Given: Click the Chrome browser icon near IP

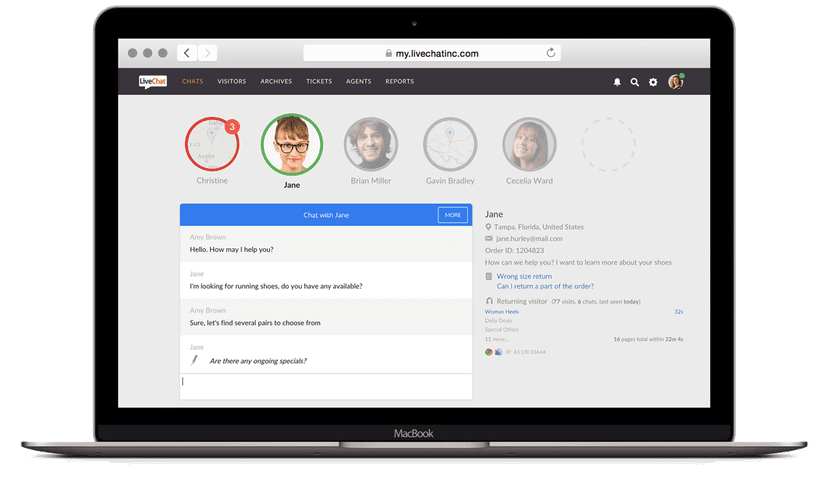Looking at the screenshot, I should coord(489,352).
